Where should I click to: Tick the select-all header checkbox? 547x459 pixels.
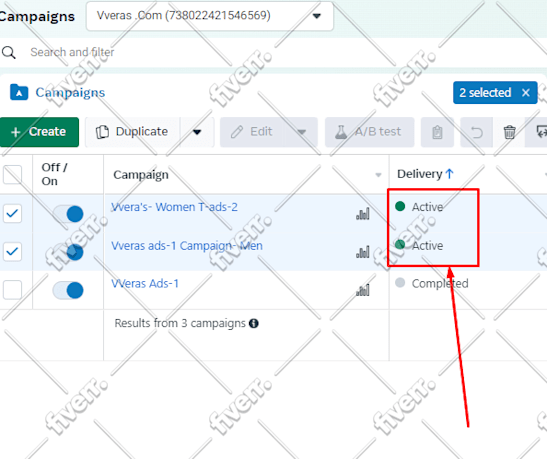(12, 174)
